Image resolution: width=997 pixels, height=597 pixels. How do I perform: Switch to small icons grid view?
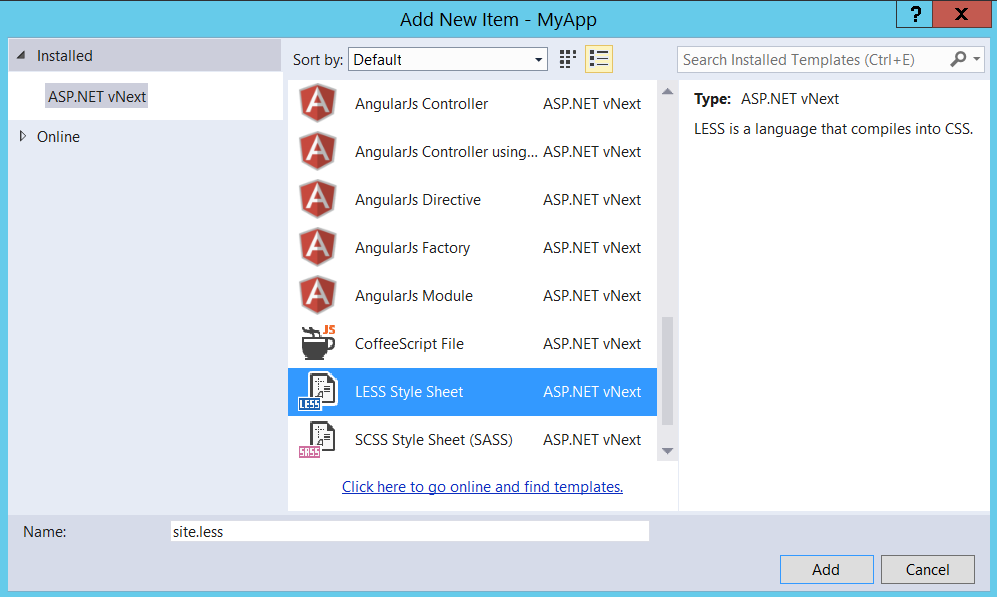(567, 59)
